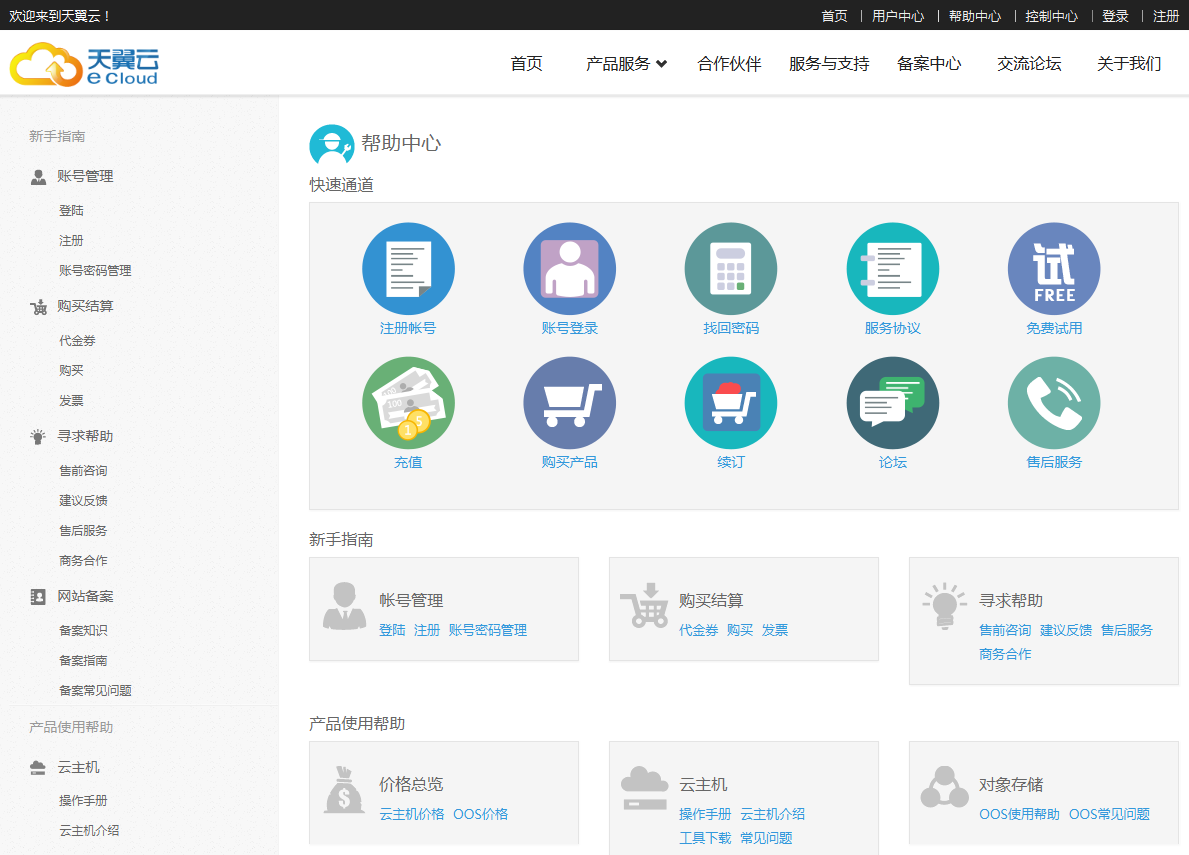The height and width of the screenshot is (855, 1189).
Task: Click the 免费试用 FREE icon
Action: (x=1054, y=269)
